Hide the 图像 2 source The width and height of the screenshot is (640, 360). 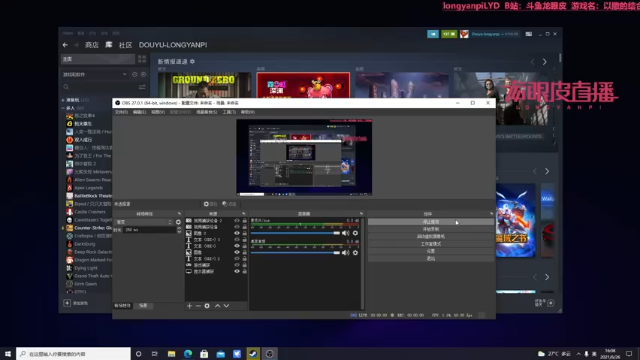click(x=237, y=233)
